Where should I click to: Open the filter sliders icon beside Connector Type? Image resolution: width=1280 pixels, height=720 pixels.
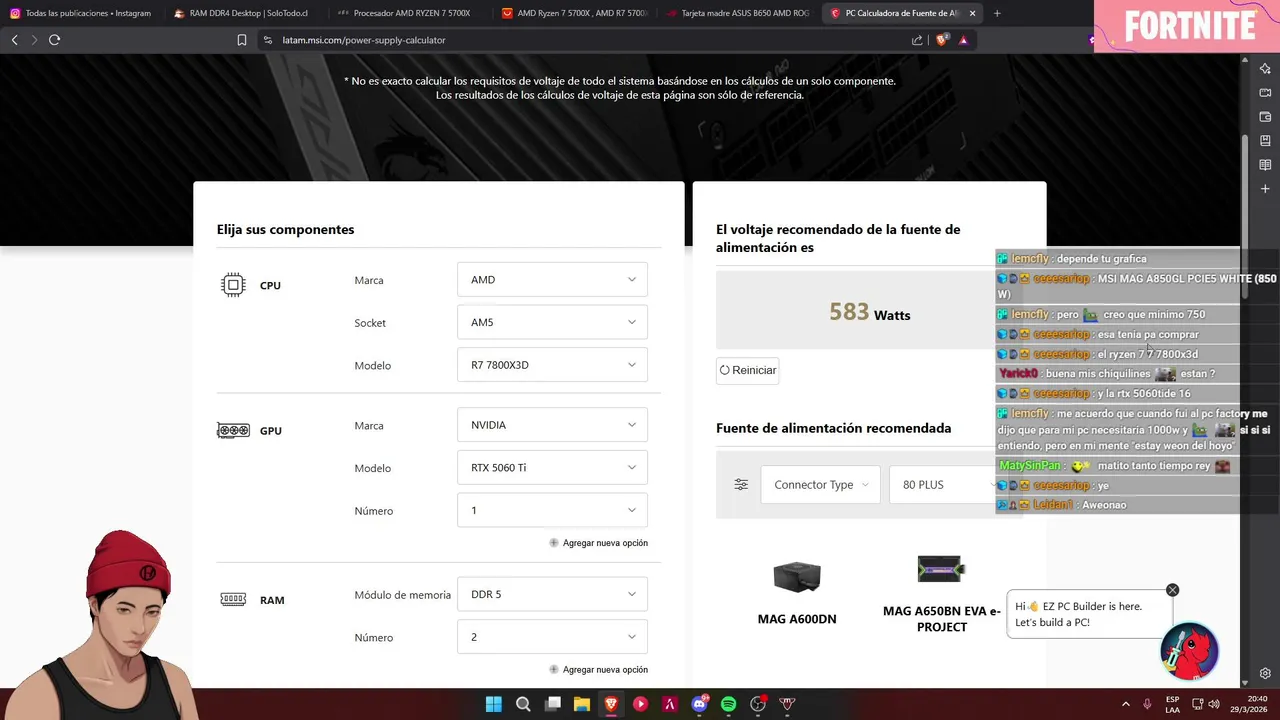tap(741, 484)
